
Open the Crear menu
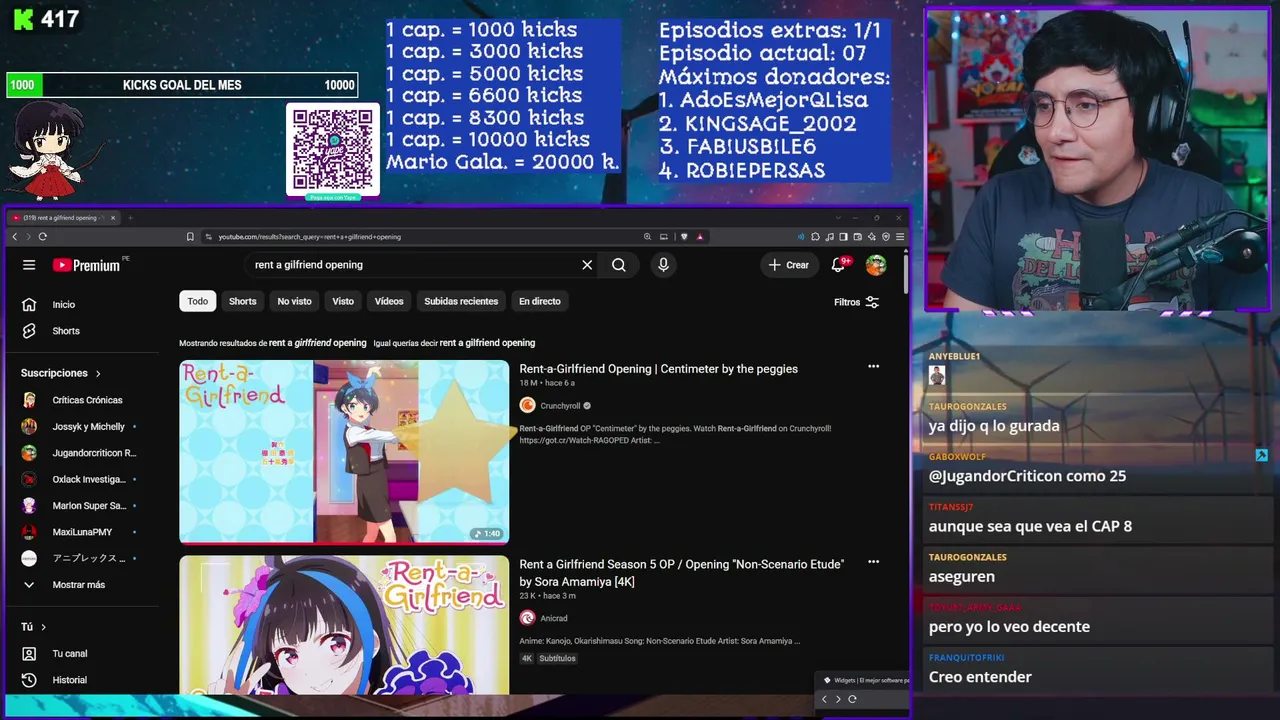789,265
